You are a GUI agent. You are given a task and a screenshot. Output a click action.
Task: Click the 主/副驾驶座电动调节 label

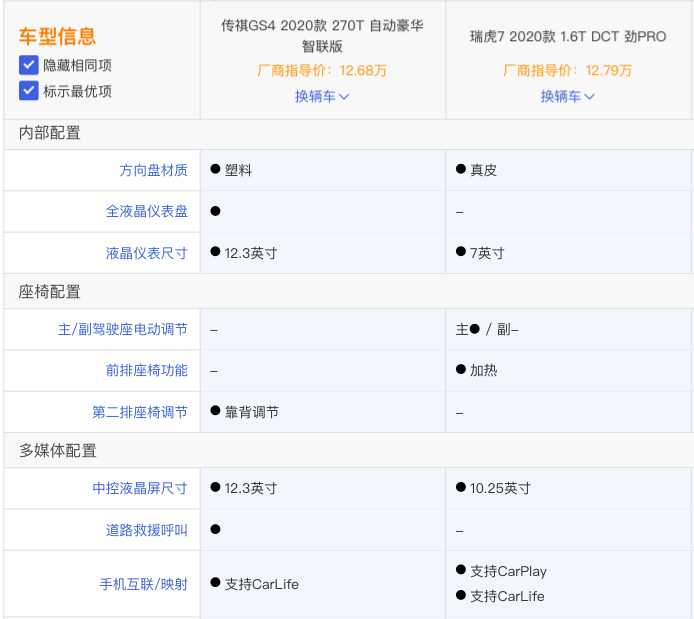point(123,329)
